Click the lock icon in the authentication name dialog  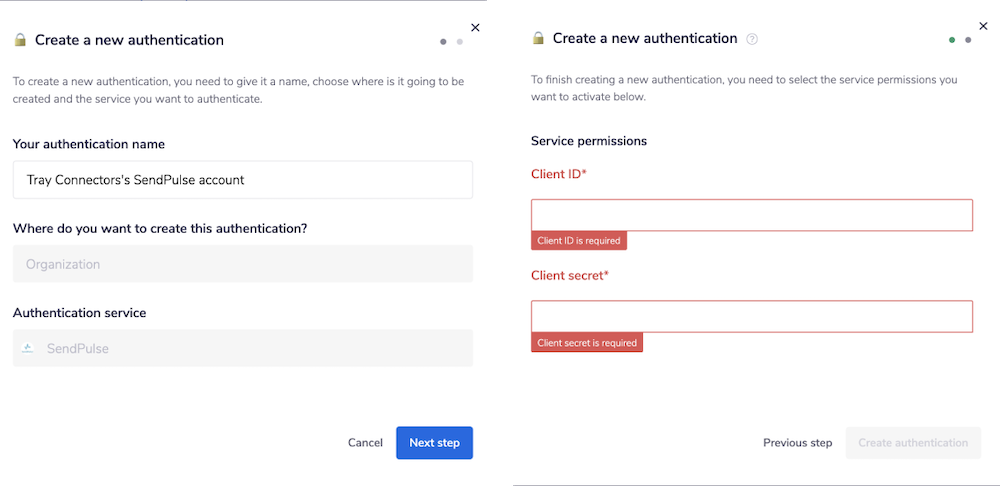20,40
